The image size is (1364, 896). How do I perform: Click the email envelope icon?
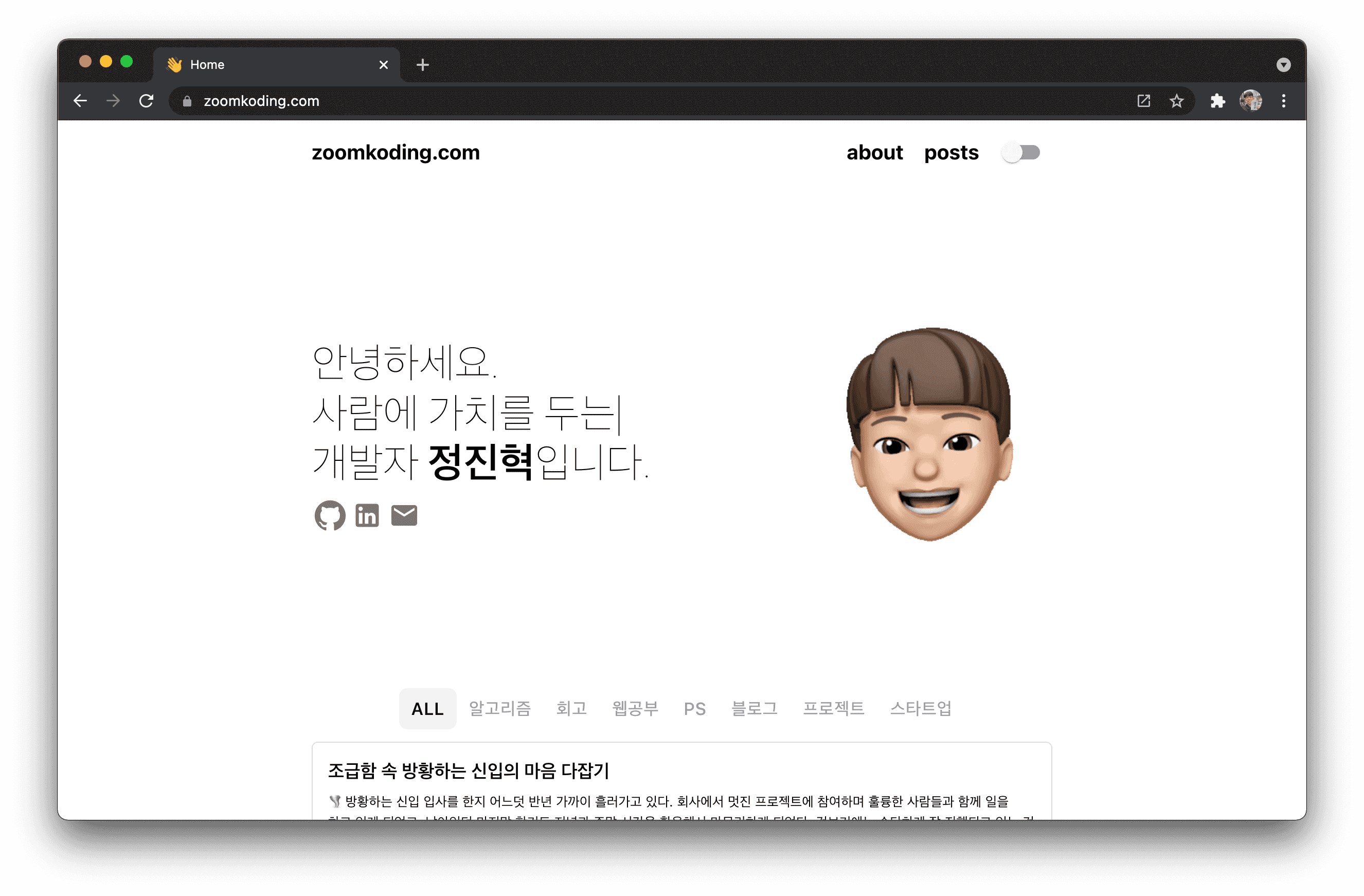tap(404, 515)
